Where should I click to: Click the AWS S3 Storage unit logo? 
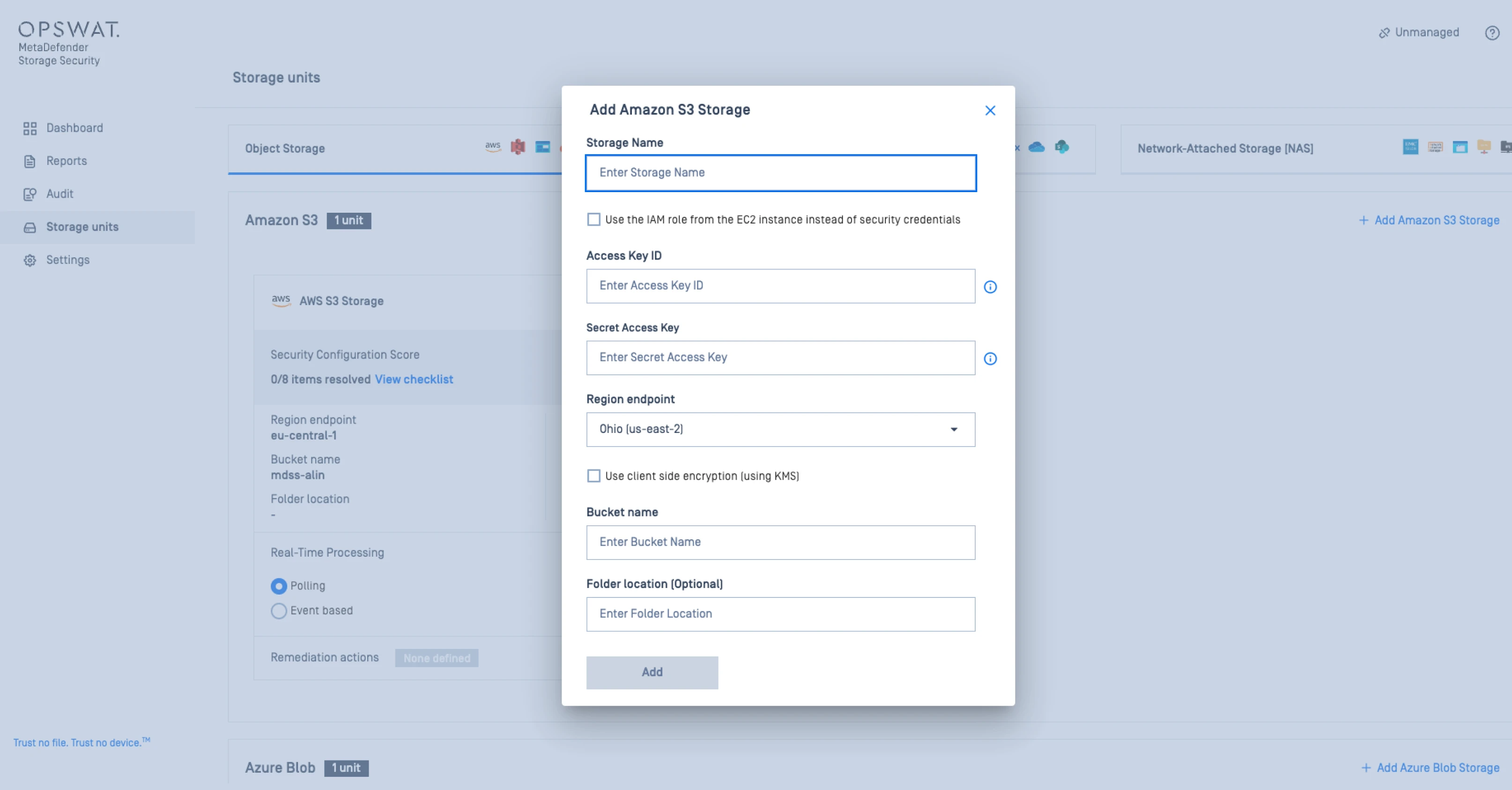(x=282, y=300)
